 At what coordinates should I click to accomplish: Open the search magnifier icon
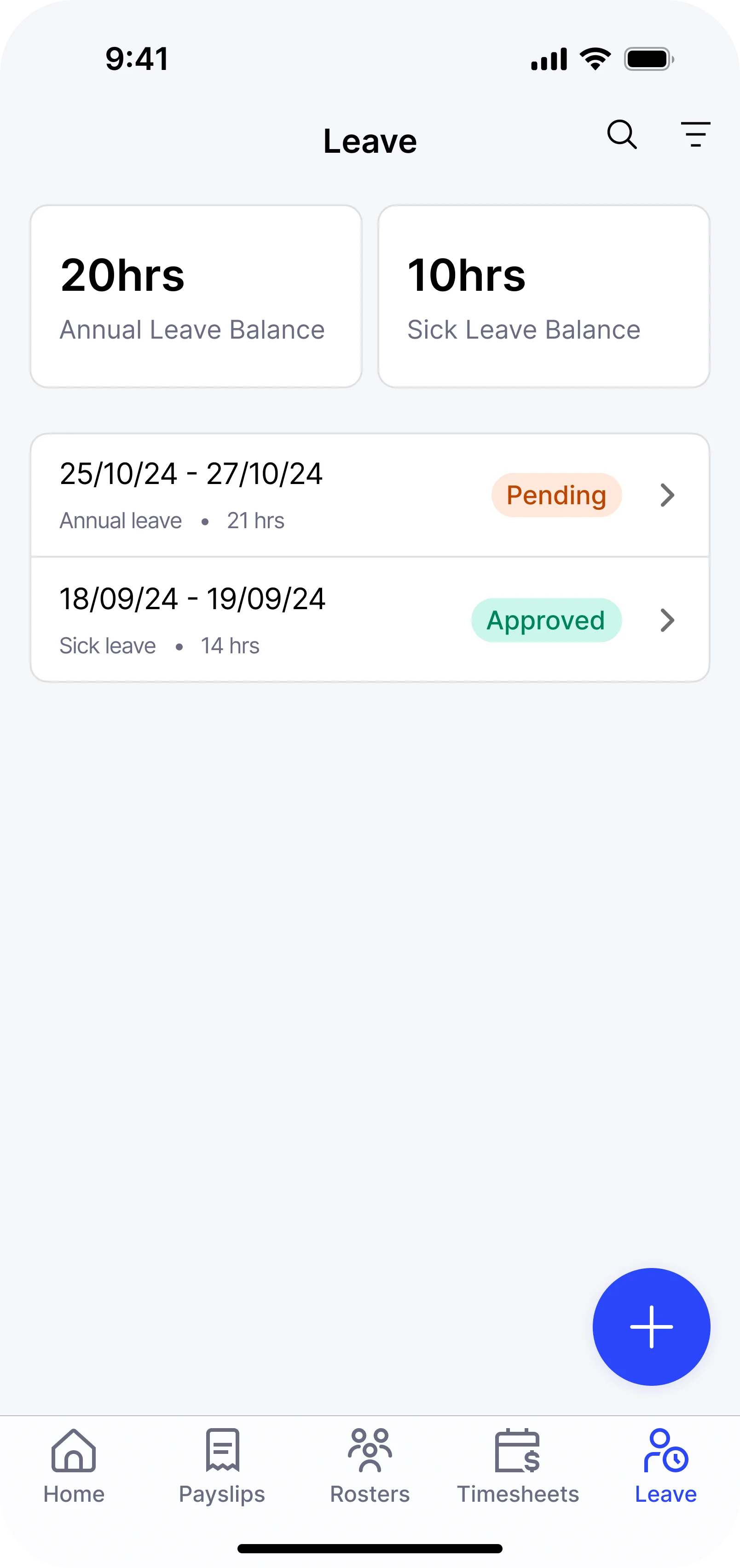(x=622, y=134)
